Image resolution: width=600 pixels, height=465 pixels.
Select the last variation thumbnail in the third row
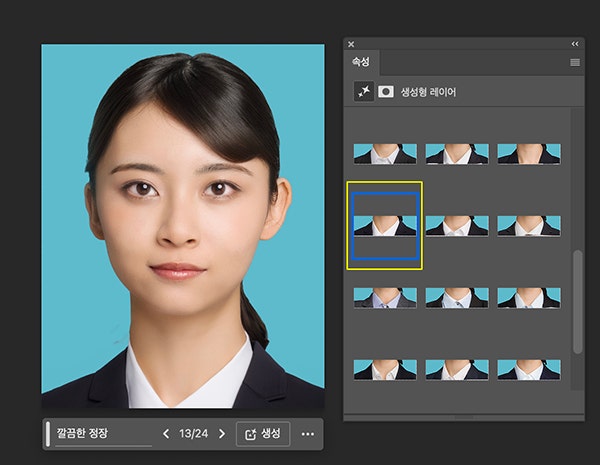coord(529,298)
